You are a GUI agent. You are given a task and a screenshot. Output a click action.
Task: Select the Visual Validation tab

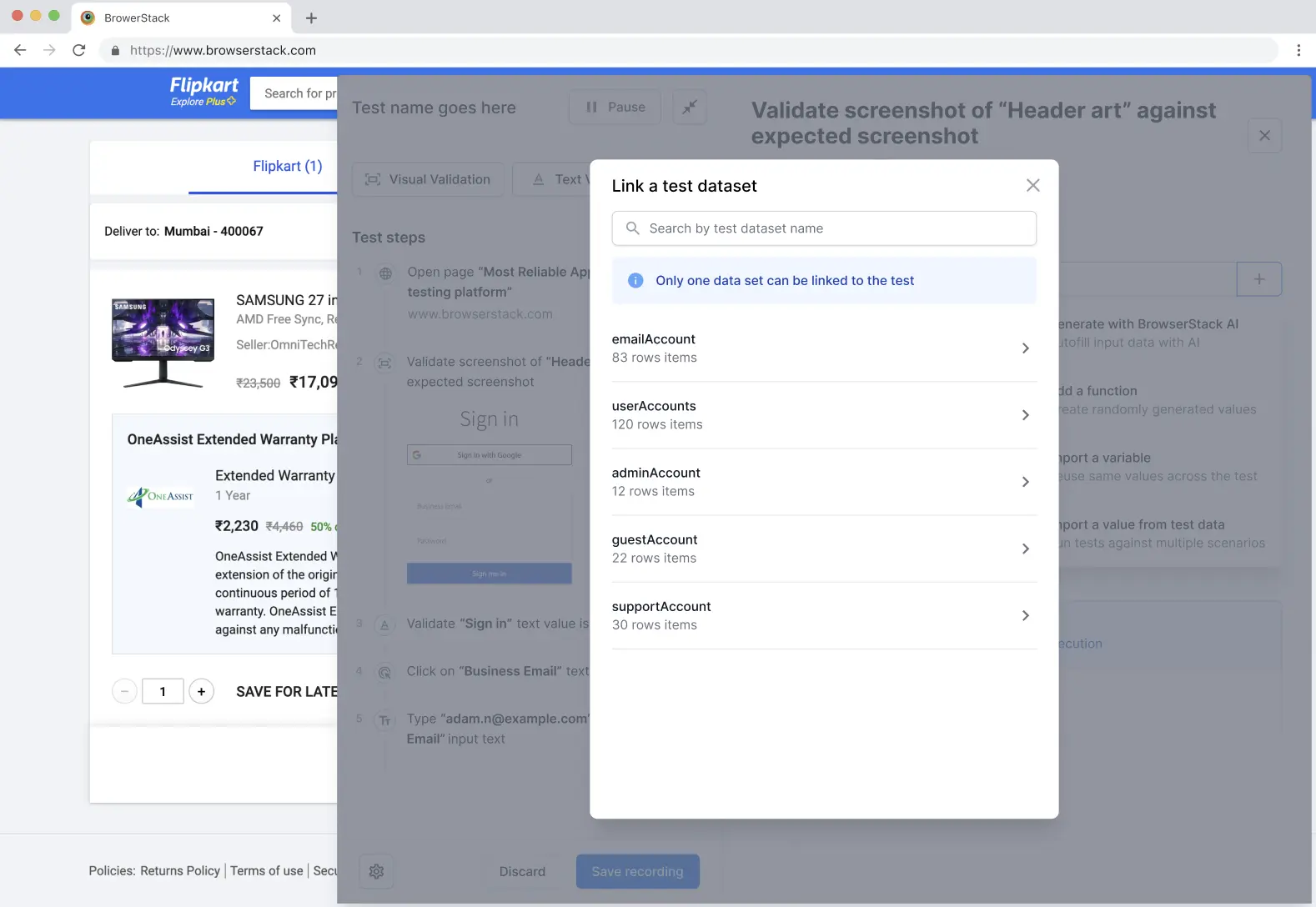pyautogui.click(x=428, y=179)
